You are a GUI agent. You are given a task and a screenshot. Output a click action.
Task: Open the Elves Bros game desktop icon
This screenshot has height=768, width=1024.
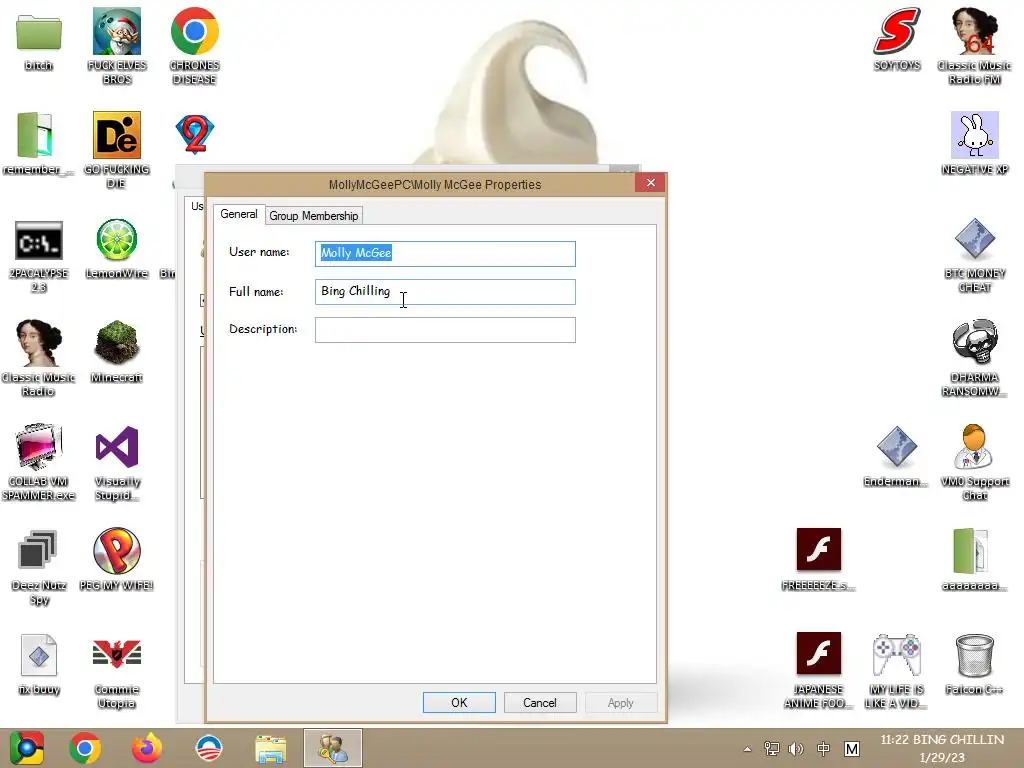pos(117,31)
